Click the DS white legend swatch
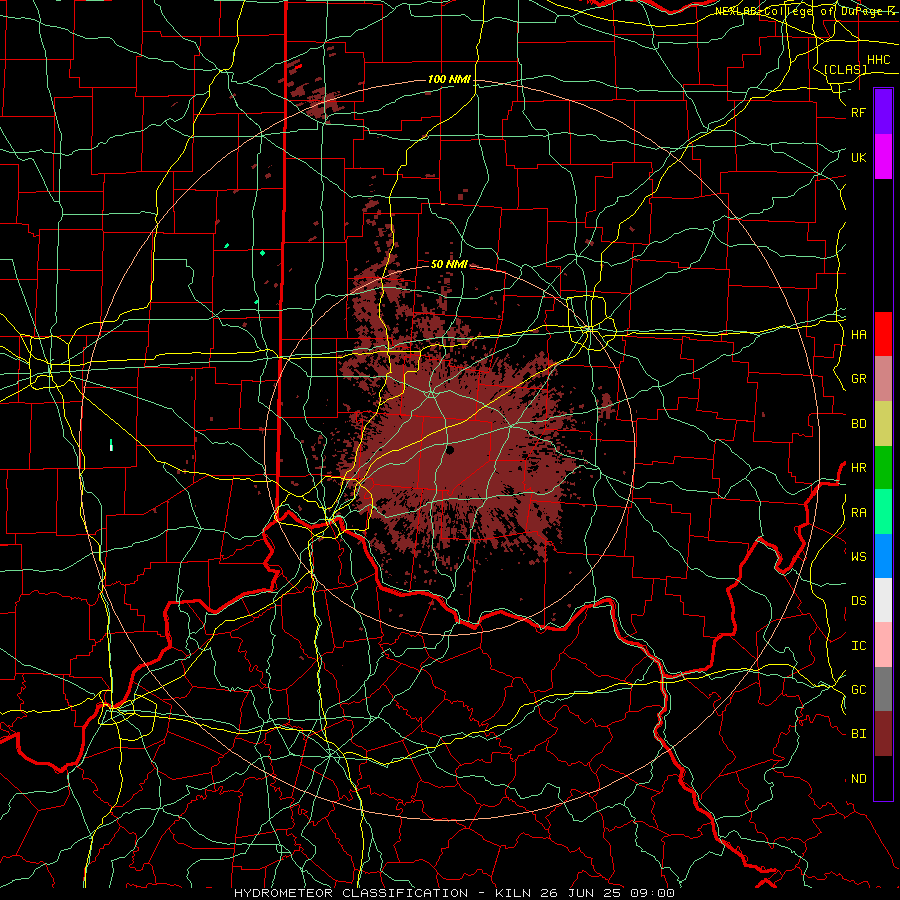 pyautogui.click(x=883, y=600)
